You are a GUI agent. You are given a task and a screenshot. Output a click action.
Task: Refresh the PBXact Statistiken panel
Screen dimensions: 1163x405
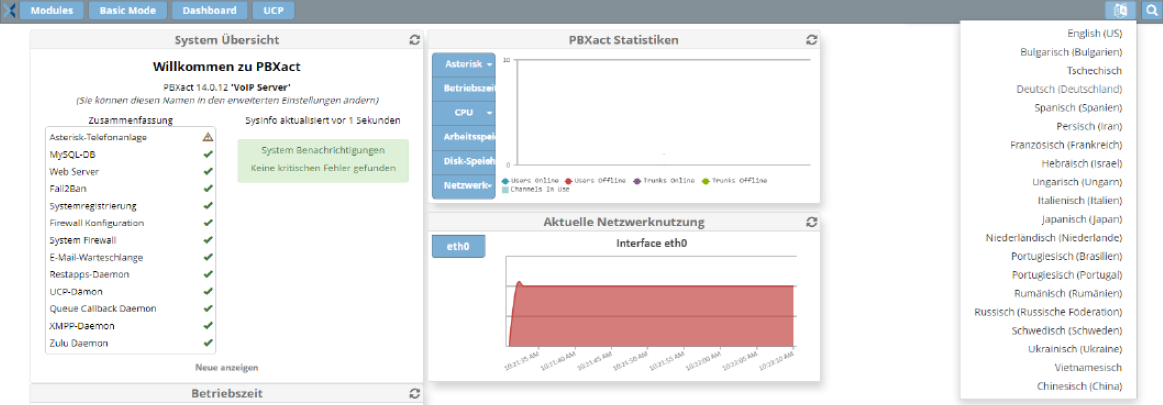811,40
